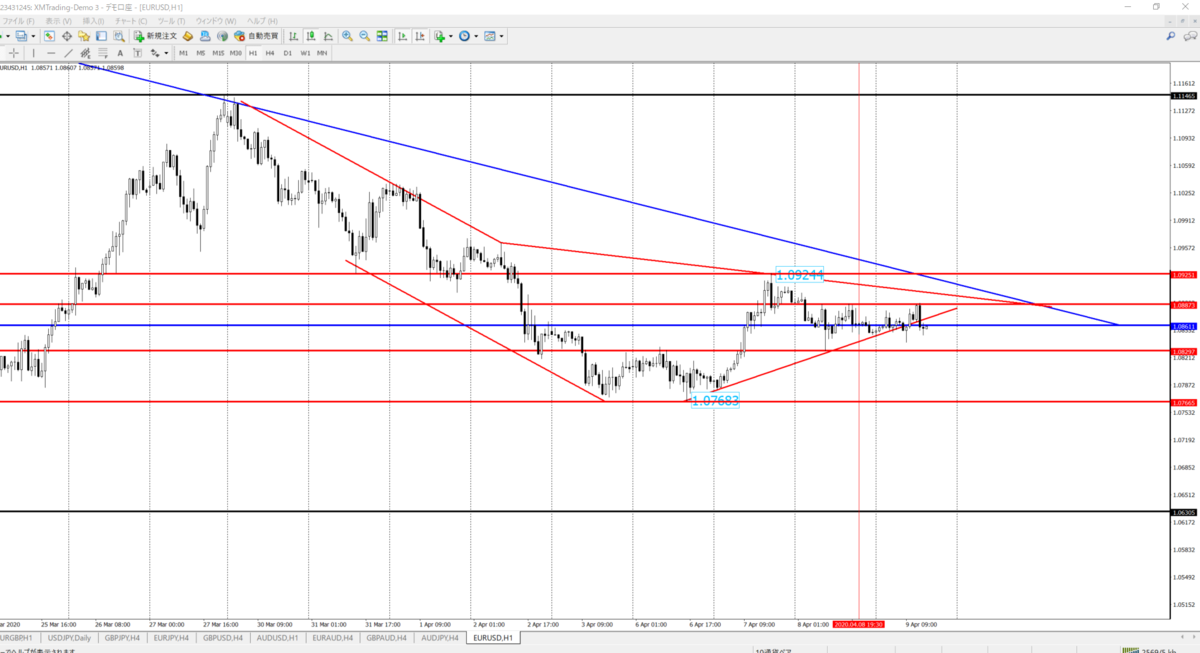This screenshot has height=653, width=1200.
Task: Switch timeframe to M15
Action: (x=218, y=53)
